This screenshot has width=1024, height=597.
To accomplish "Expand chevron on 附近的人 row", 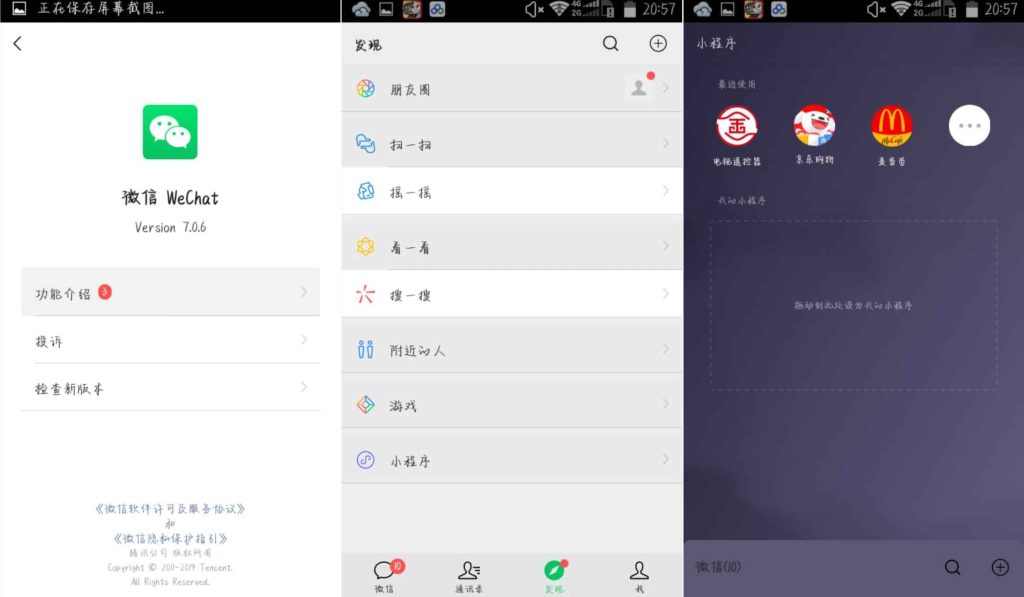I will click(x=665, y=349).
